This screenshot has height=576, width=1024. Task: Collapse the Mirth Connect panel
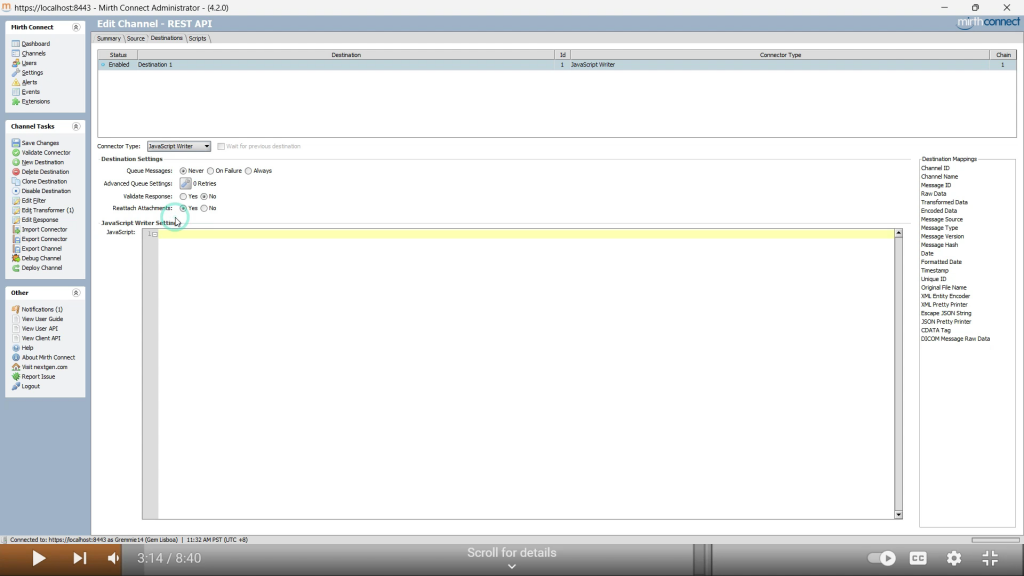click(x=76, y=27)
